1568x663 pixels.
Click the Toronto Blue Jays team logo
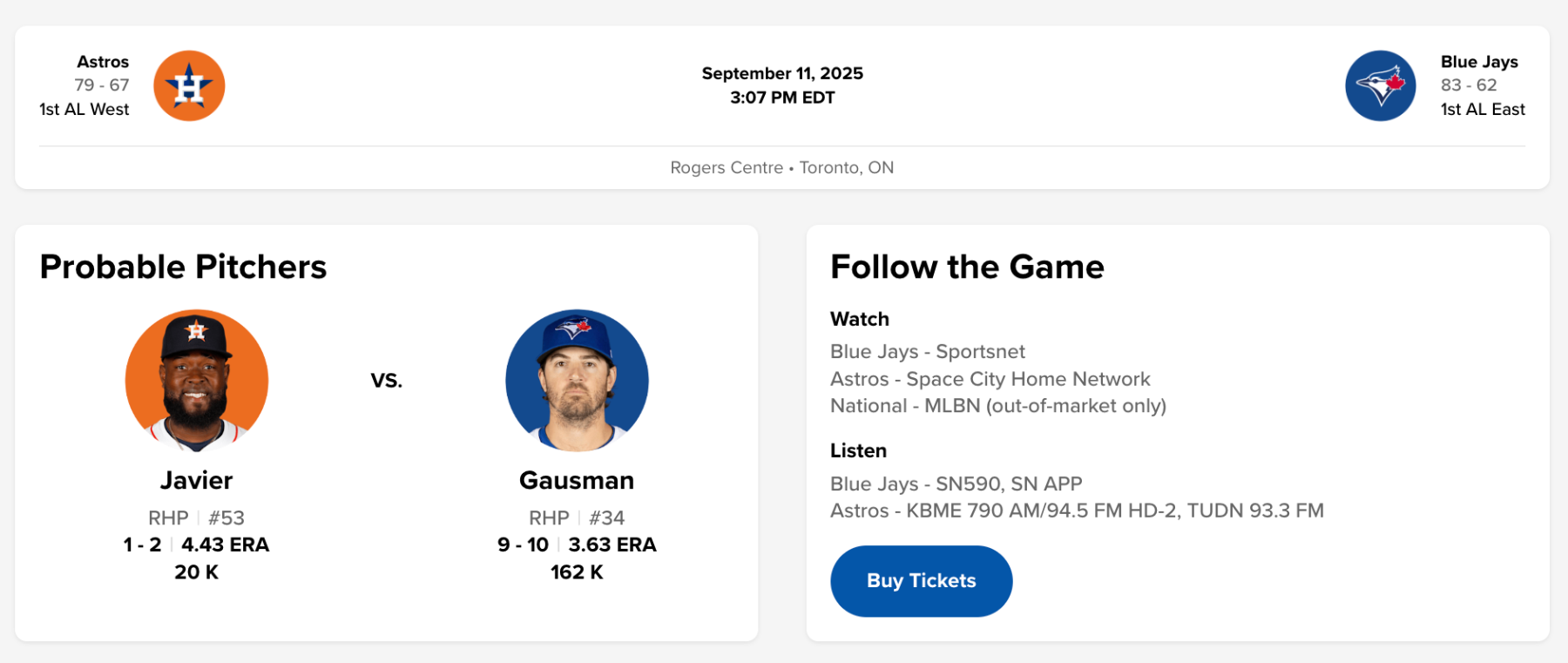pos(1380,85)
